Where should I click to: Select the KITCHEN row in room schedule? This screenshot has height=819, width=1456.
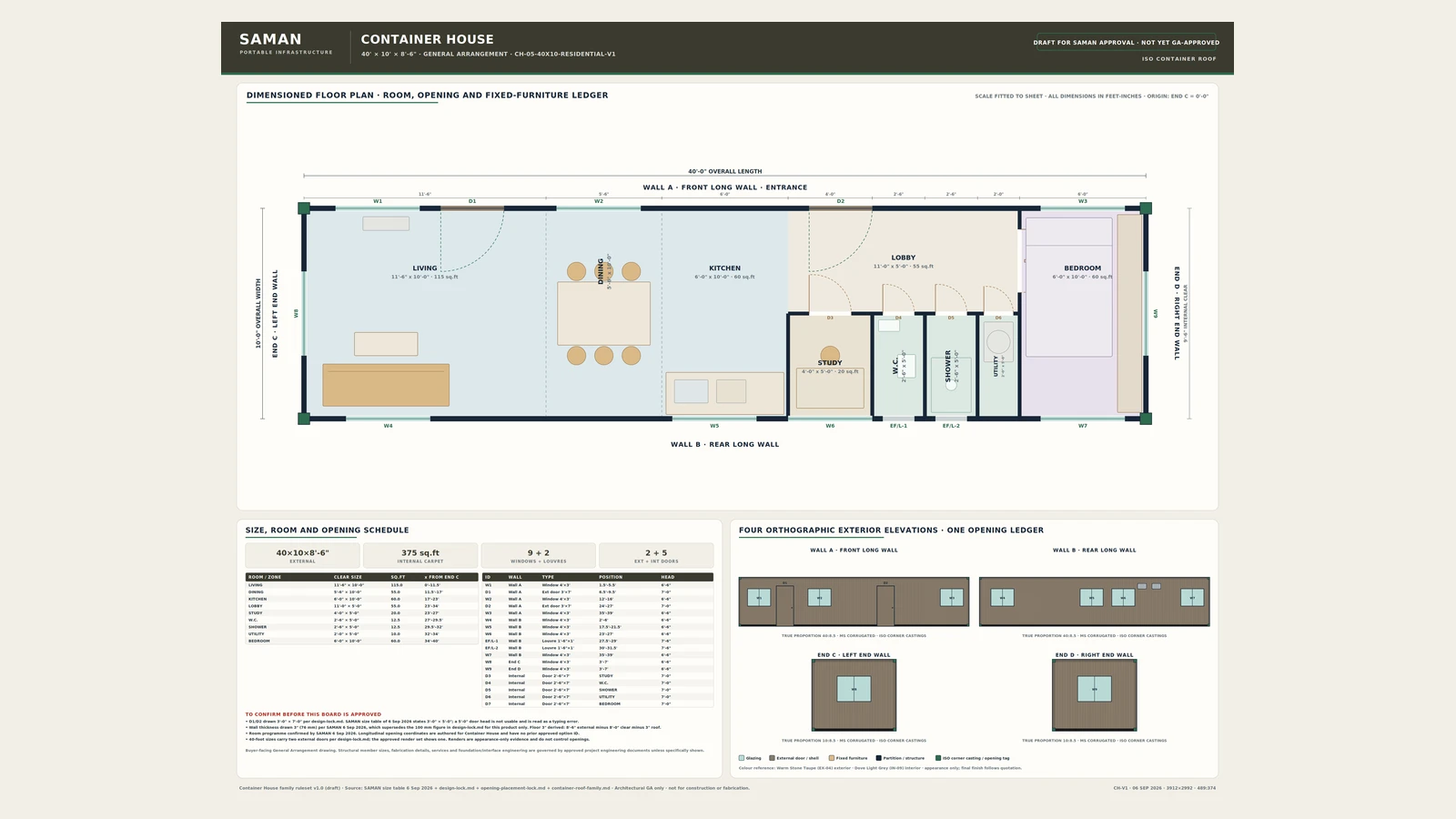(x=361, y=599)
